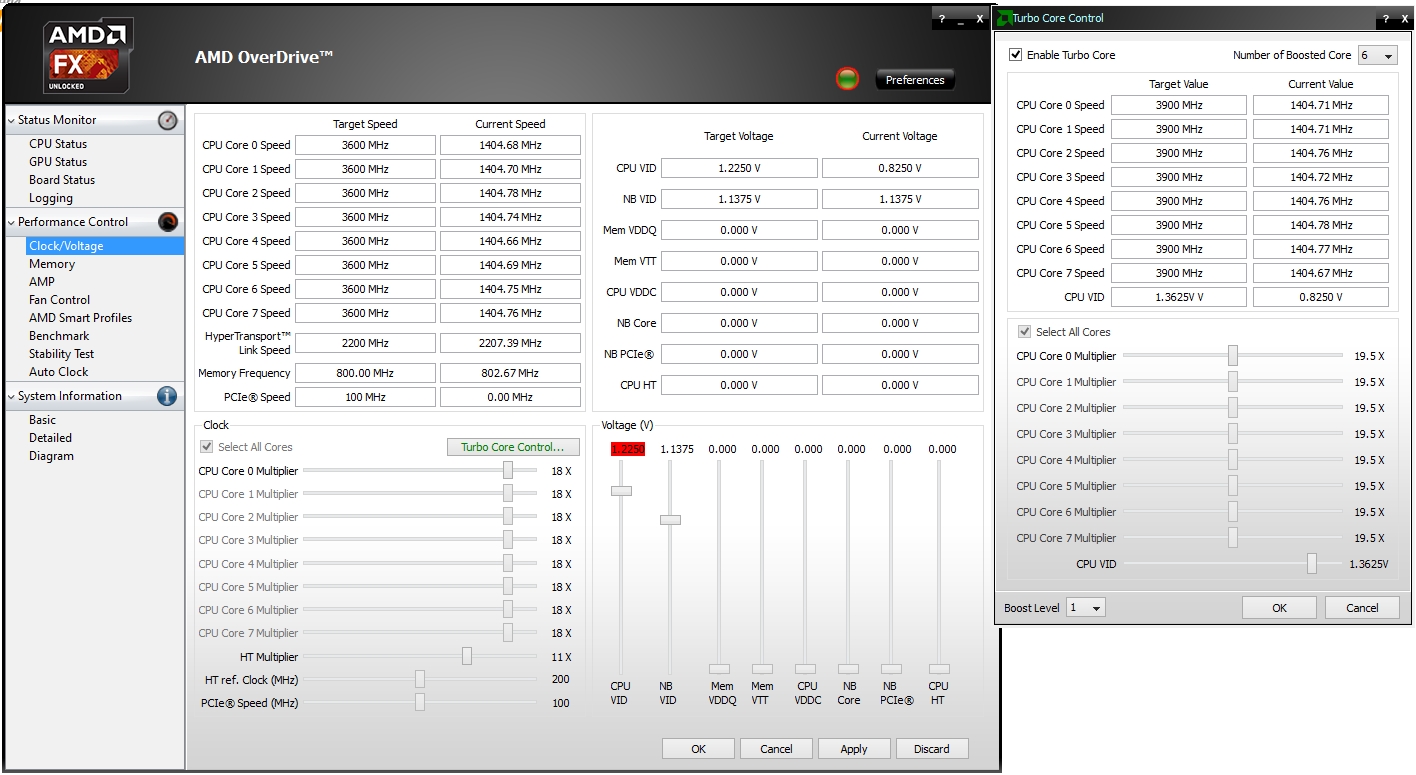Click Cancel in the Turbo Core Control window

(1362, 608)
